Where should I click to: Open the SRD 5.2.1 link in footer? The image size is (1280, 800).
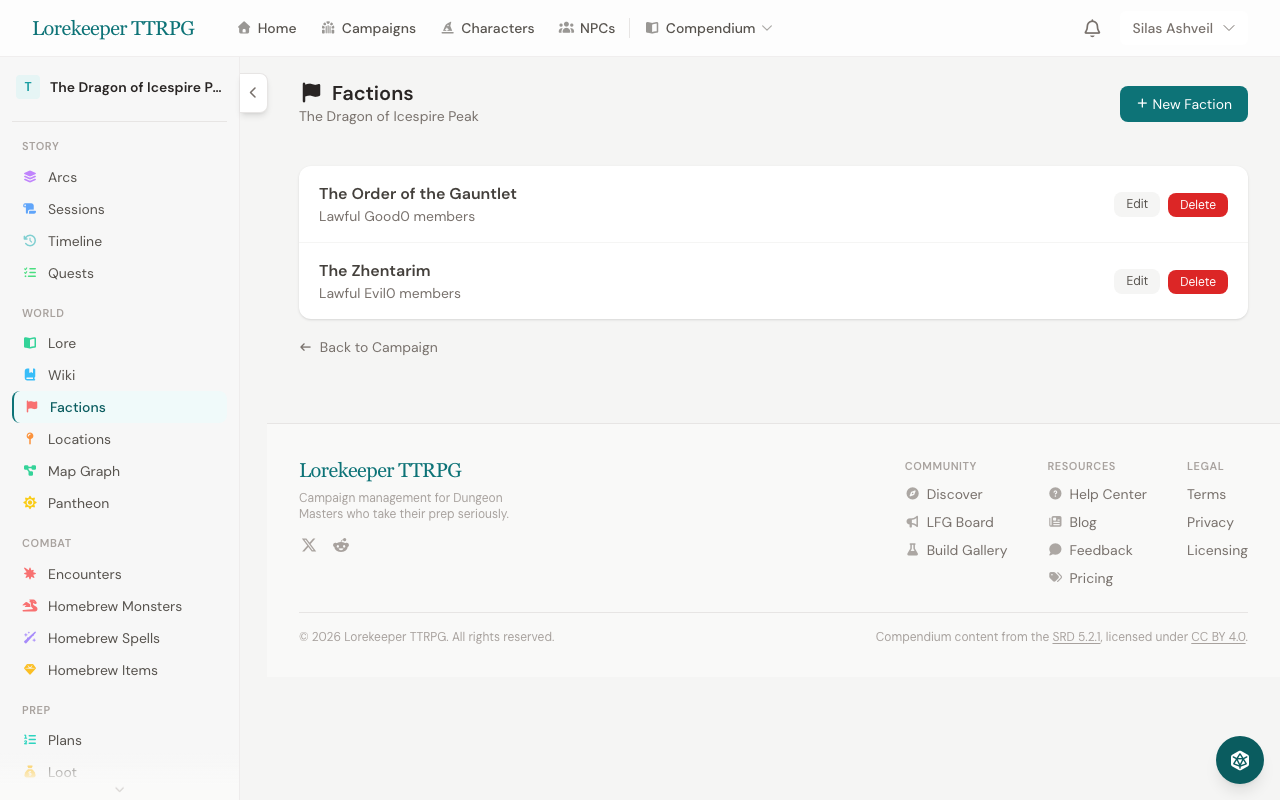click(x=1076, y=637)
